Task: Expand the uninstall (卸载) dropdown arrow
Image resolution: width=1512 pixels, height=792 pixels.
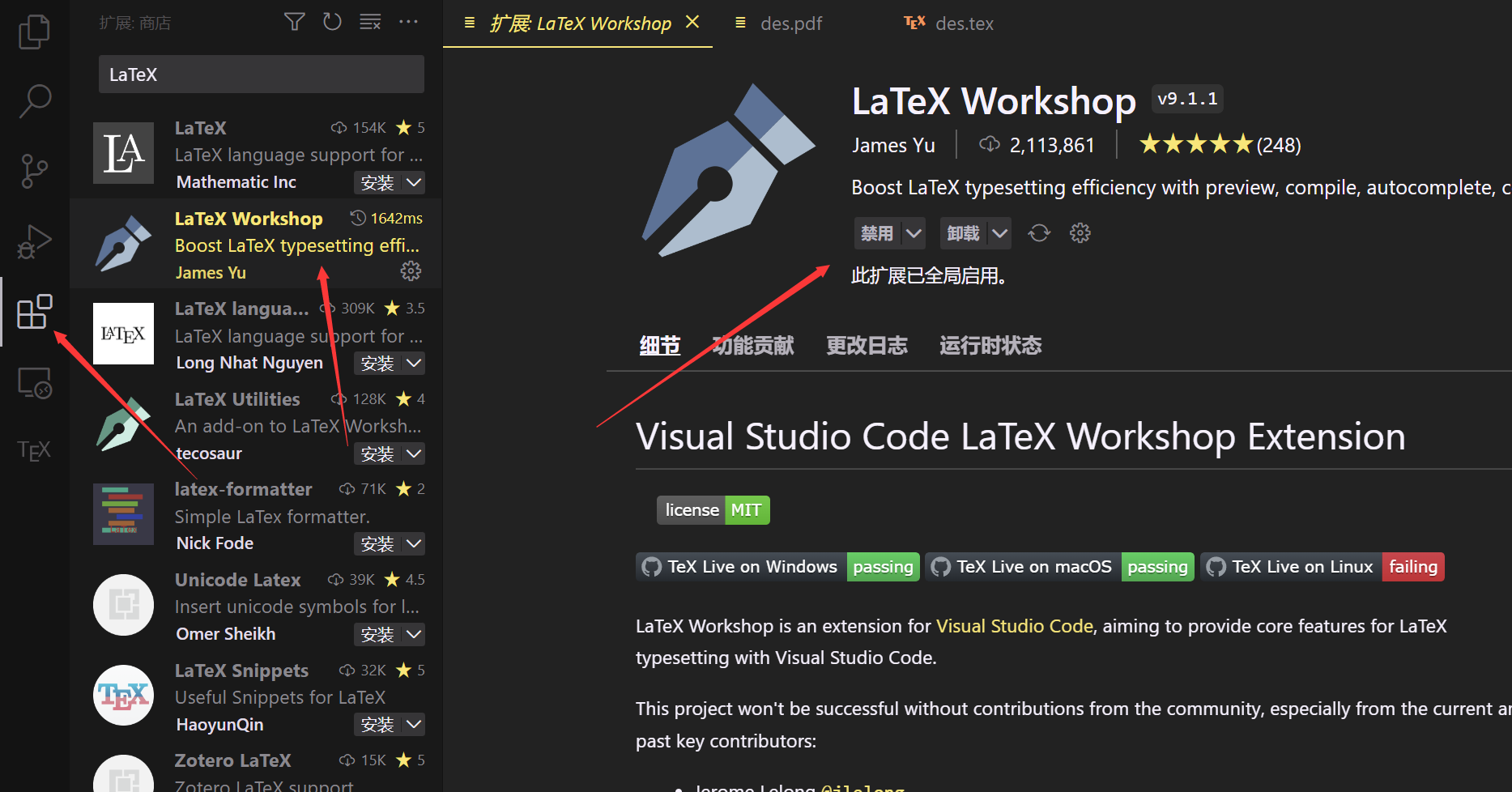Action: (1000, 233)
